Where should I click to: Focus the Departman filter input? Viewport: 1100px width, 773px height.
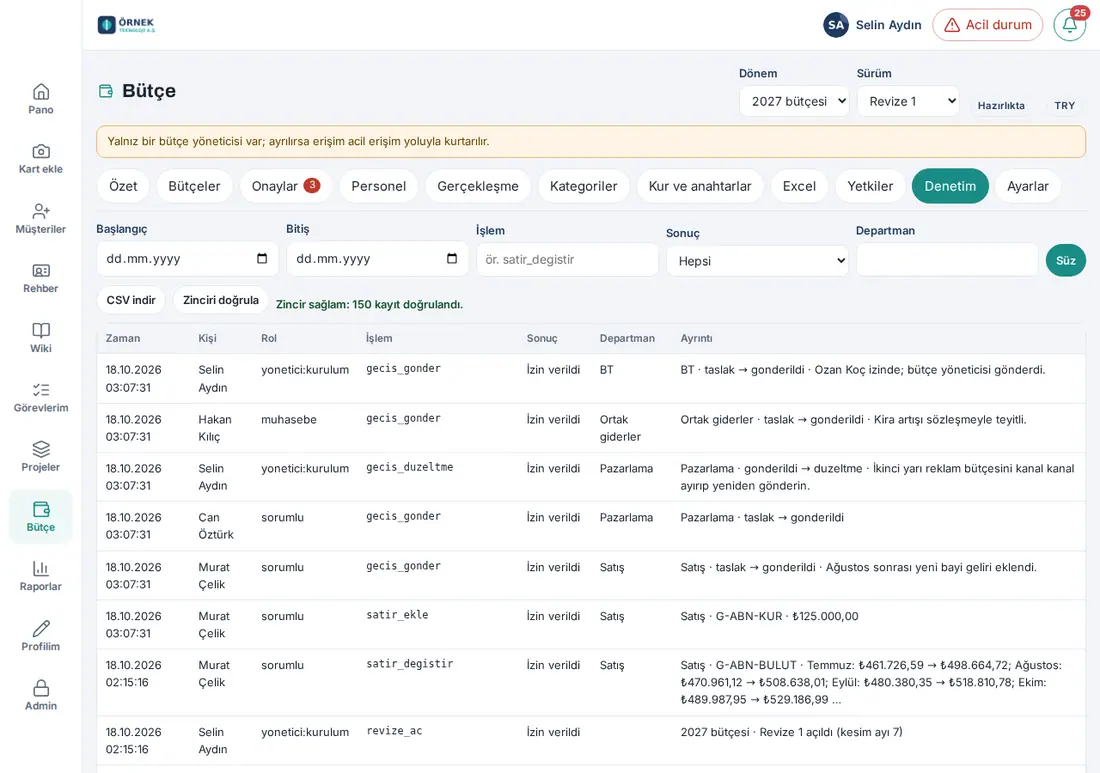pos(946,260)
